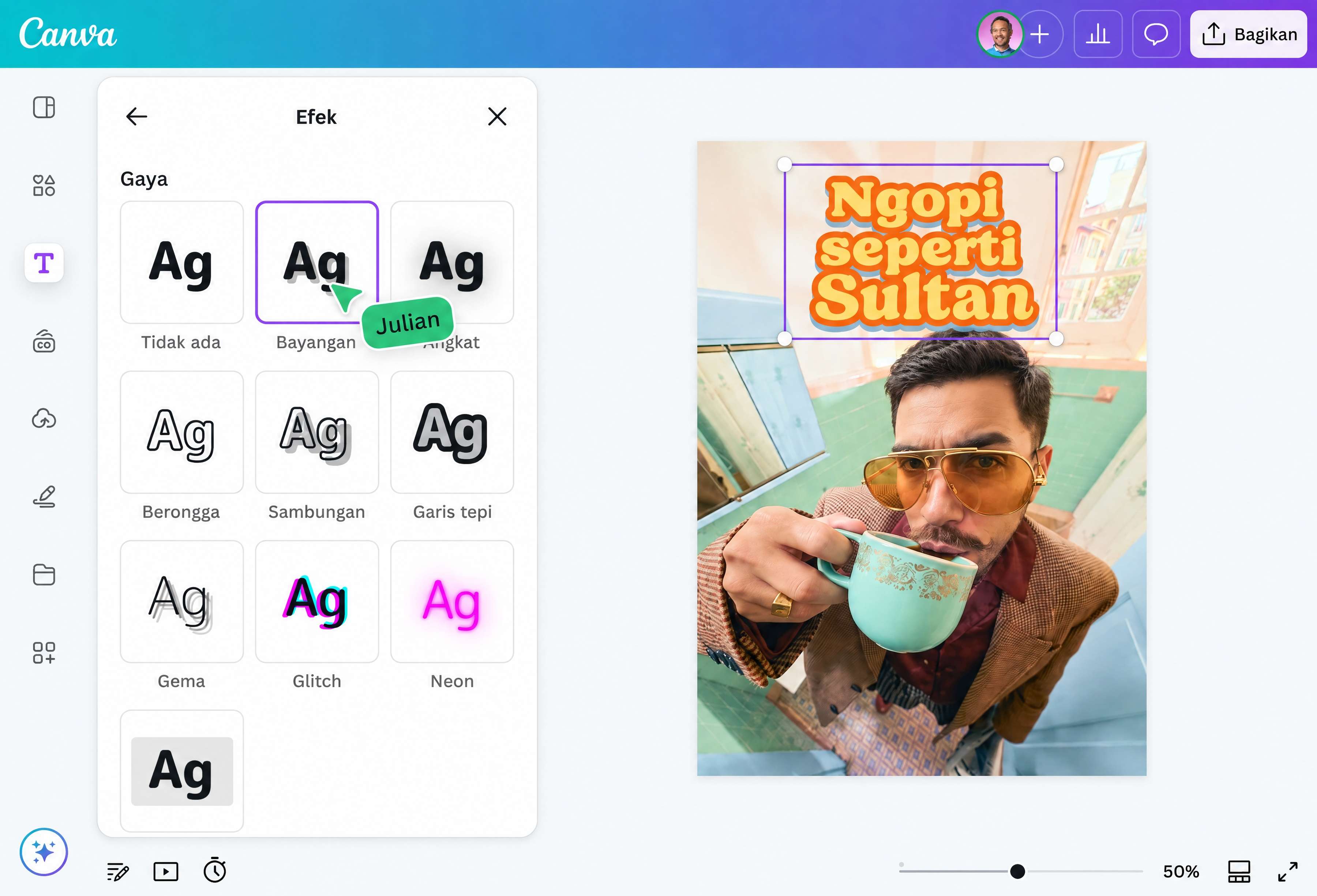
Task: Apply the Glitch text style
Action: pyautogui.click(x=317, y=602)
